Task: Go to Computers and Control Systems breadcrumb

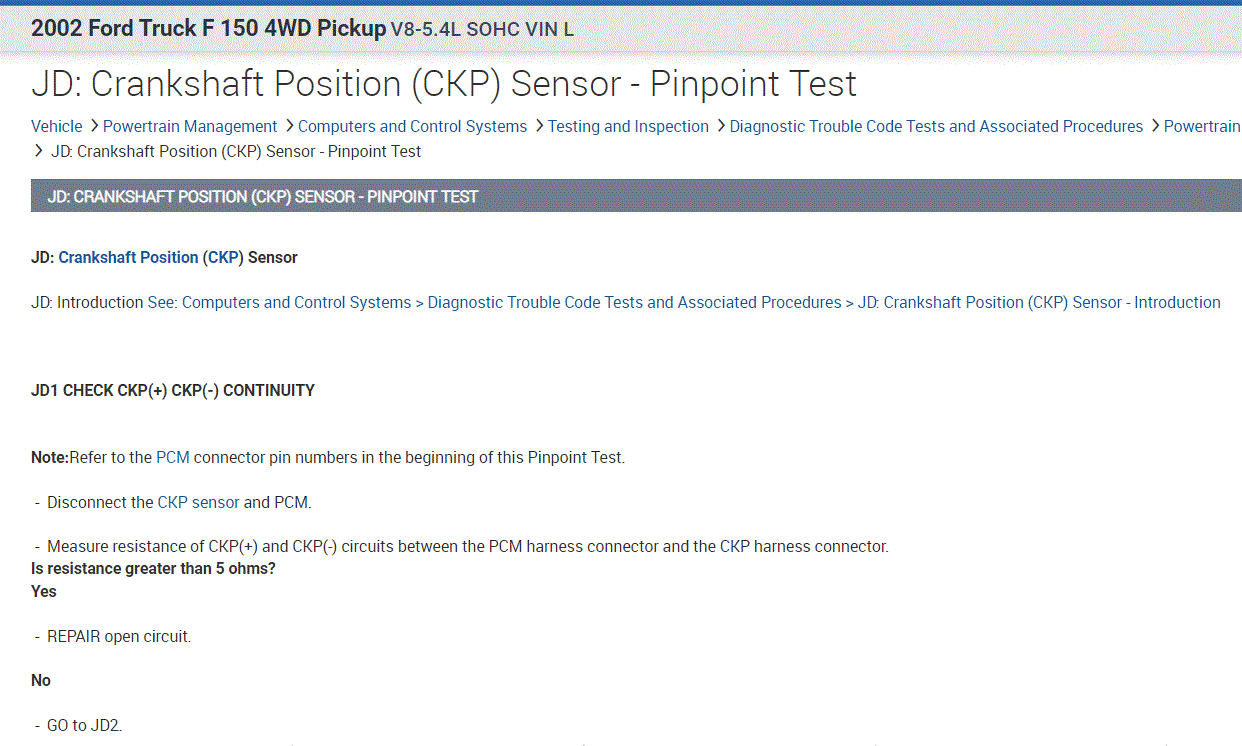Action: pos(412,127)
